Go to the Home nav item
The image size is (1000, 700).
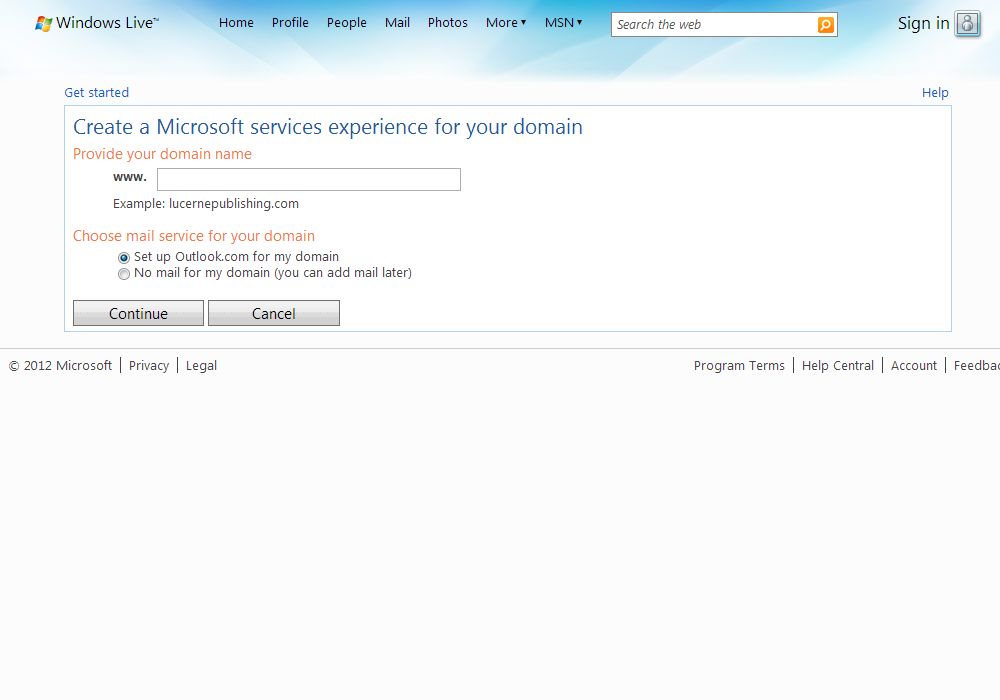pos(236,23)
